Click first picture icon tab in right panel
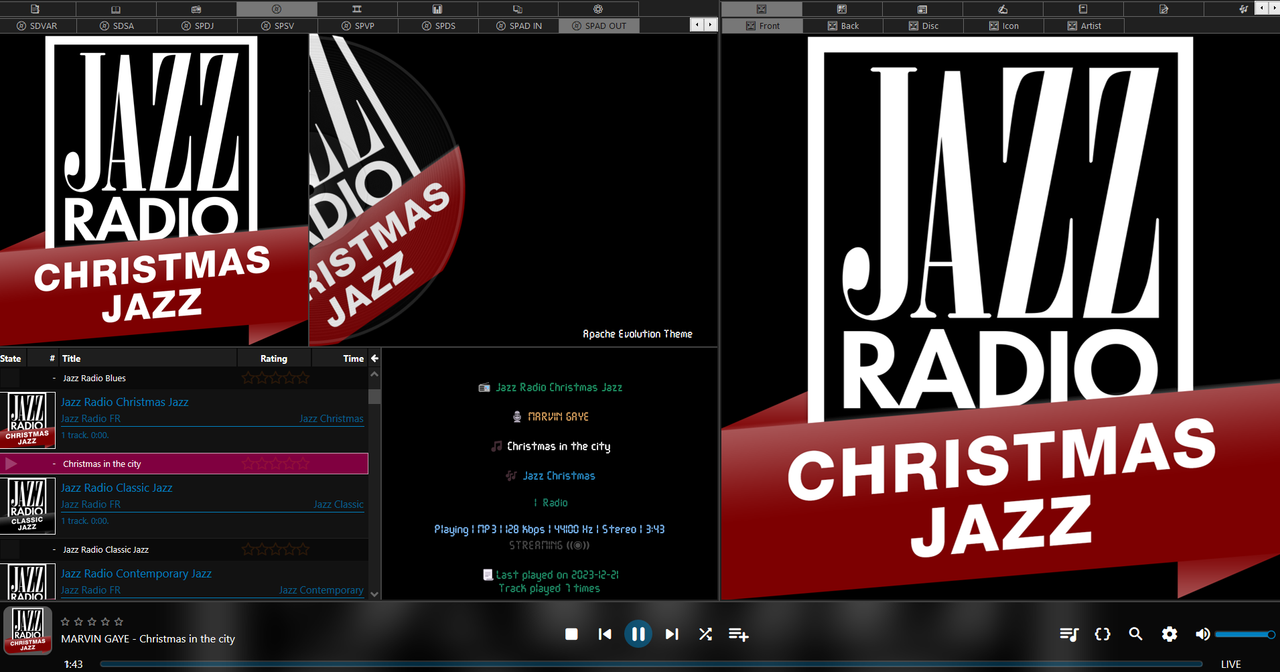The height and width of the screenshot is (672, 1280). (x=761, y=9)
